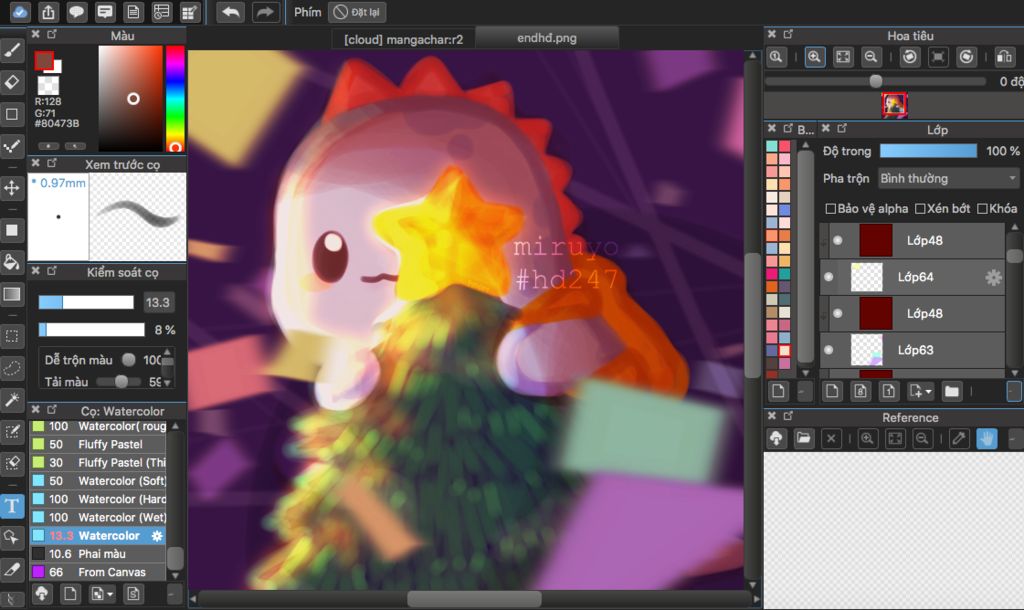Click the cloud save icon in top toolbar

(x=20, y=12)
